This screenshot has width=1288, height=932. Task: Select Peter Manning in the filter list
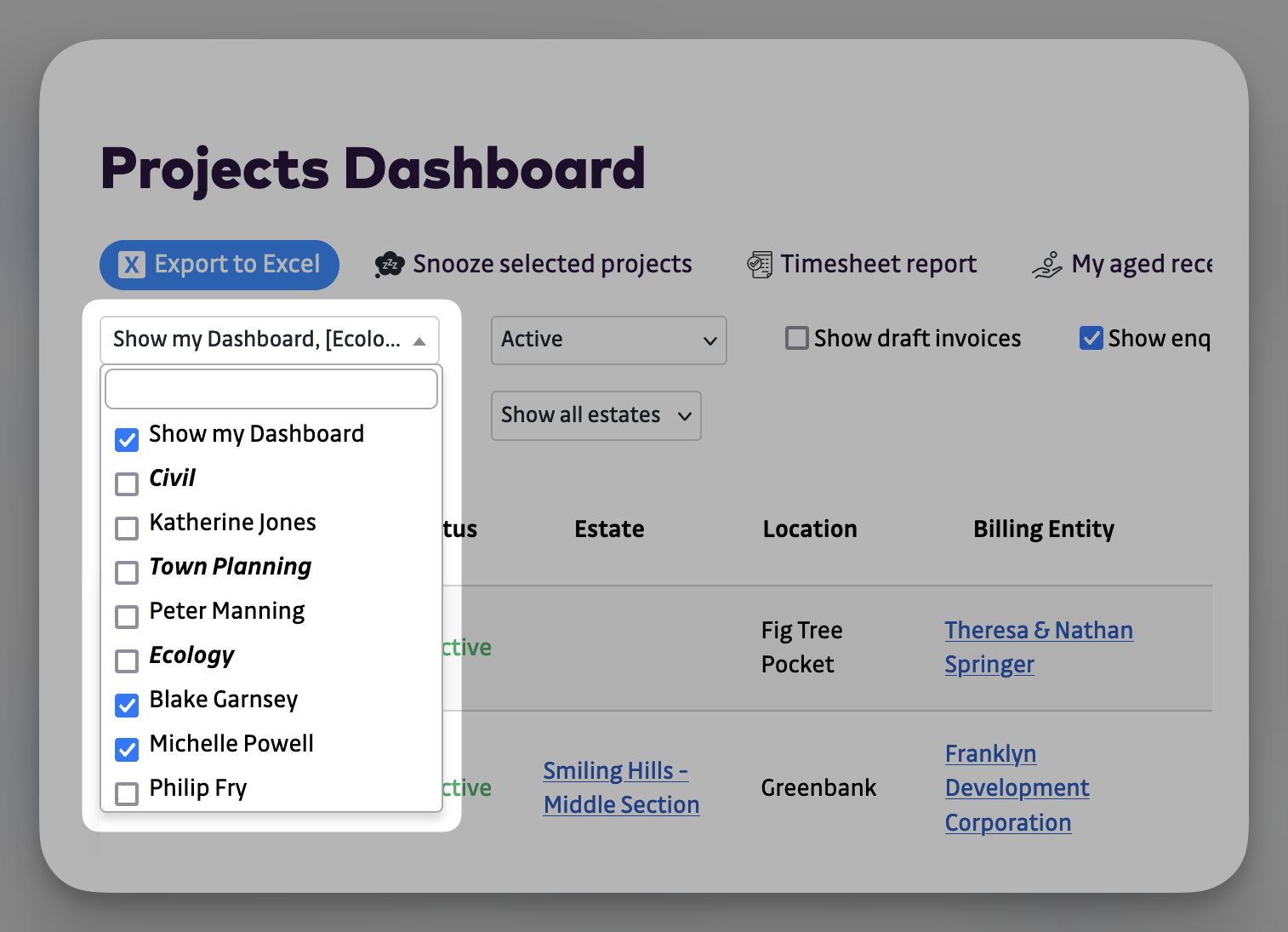tap(126, 616)
